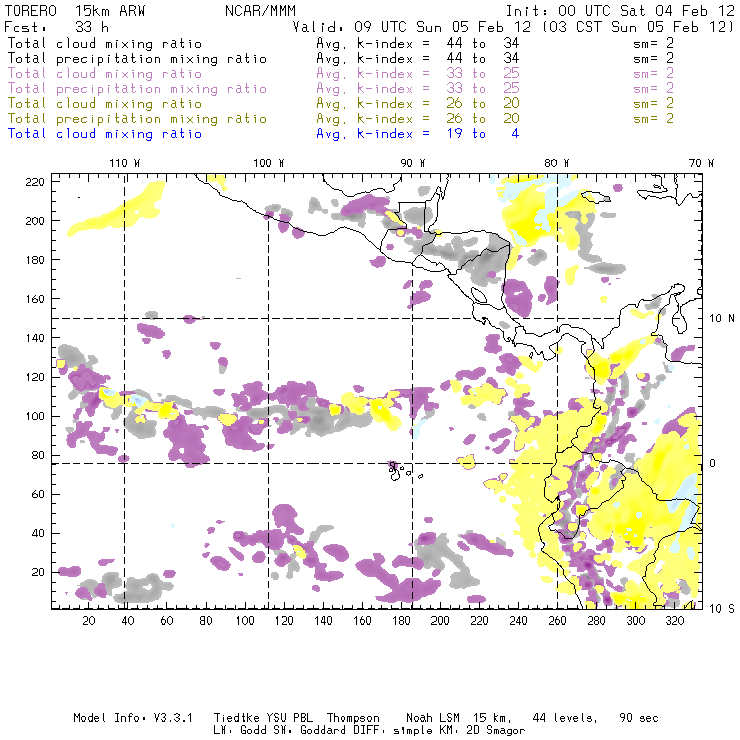Click the '10 S' latitude label
Viewport: 740px width, 740px height.
pyautogui.click(x=722, y=609)
